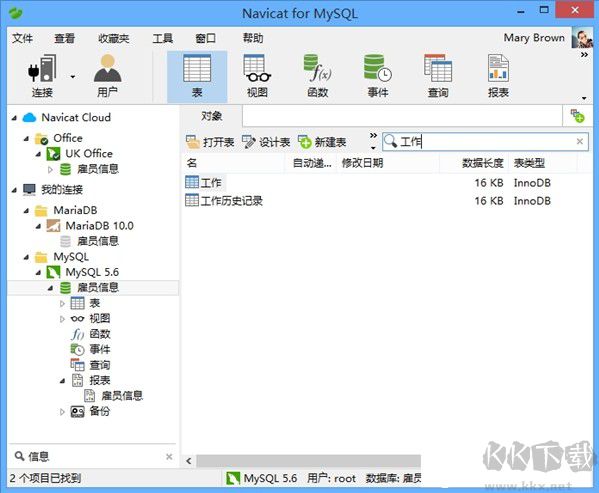This screenshot has width=599, height=493.
Task: Select the MySQL 5.6 connection icon in tree
Action: click(x=53, y=272)
